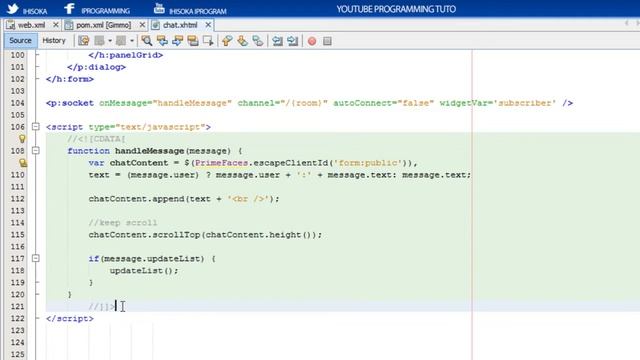Click '</p:dialog>' tag on line 101

pyautogui.click(x=96, y=67)
